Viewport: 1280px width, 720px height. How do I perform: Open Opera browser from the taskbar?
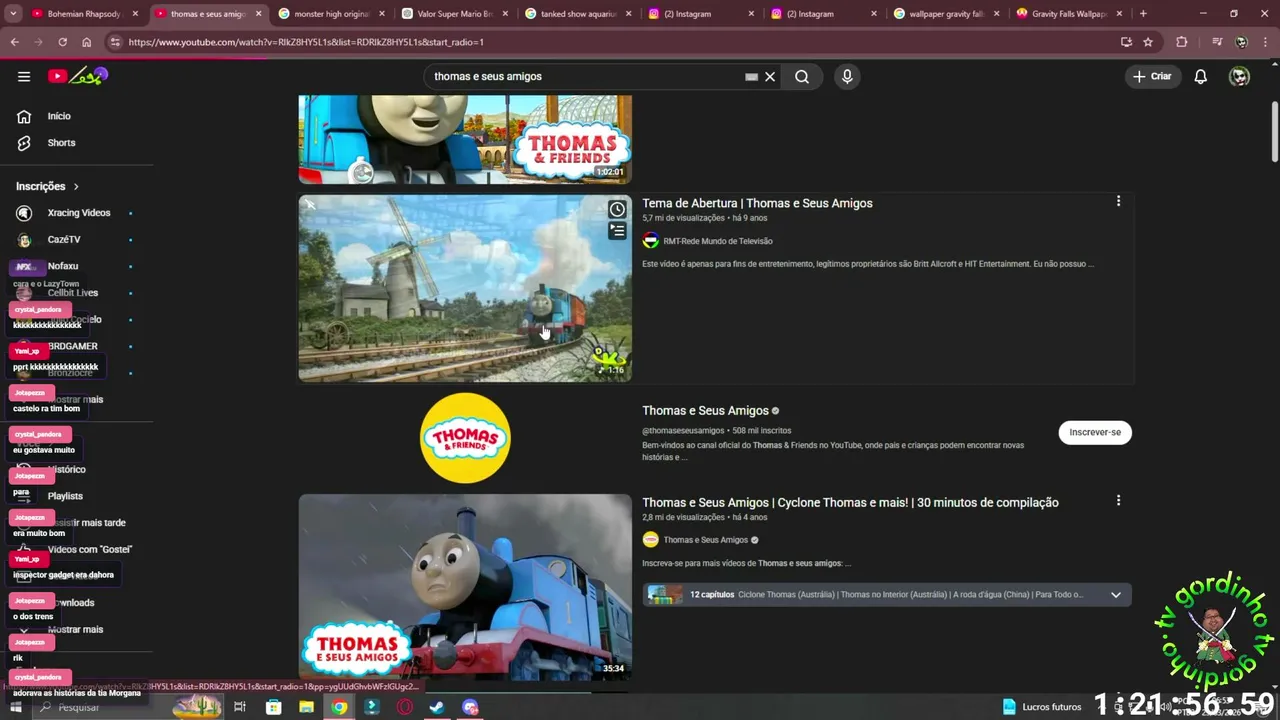pyautogui.click(x=405, y=707)
